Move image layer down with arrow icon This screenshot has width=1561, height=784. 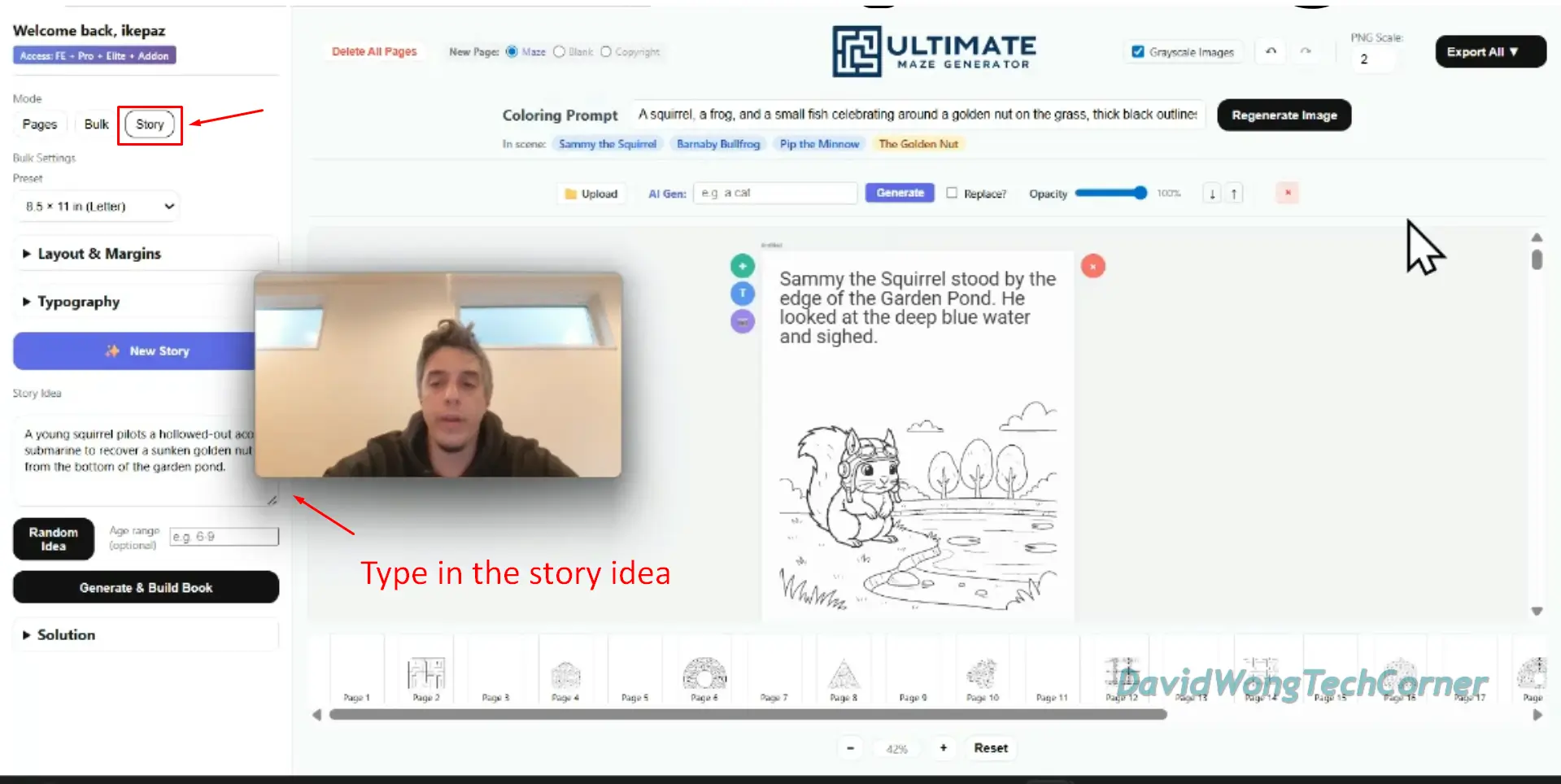[1212, 194]
